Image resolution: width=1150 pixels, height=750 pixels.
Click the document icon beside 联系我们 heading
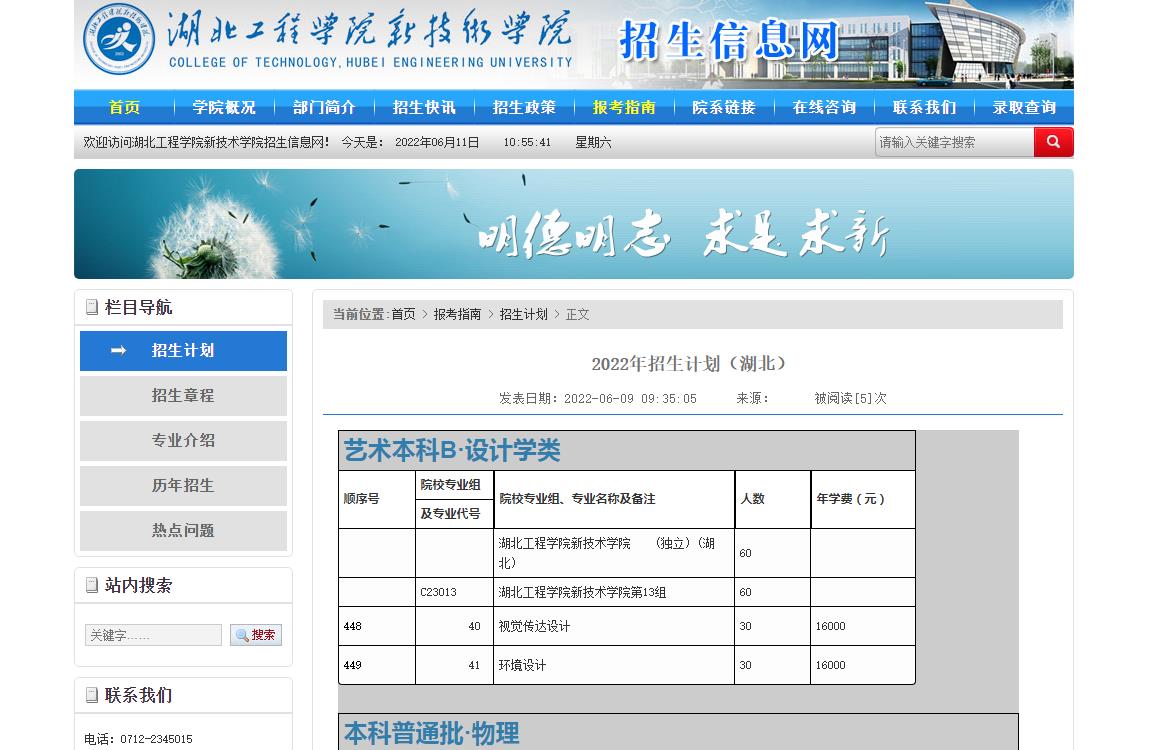point(92,695)
